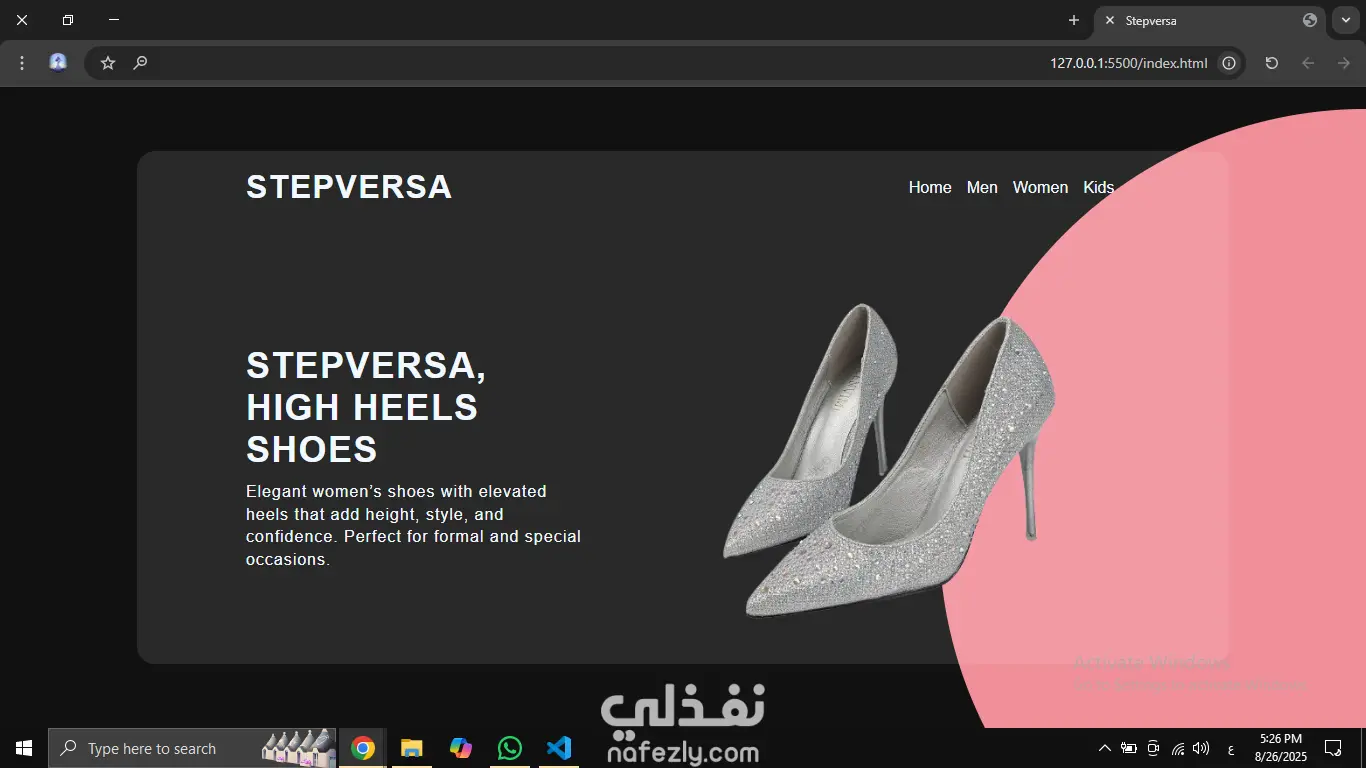Open the Windows notification center
The height and width of the screenshot is (768, 1366).
click(x=1333, y=748)
